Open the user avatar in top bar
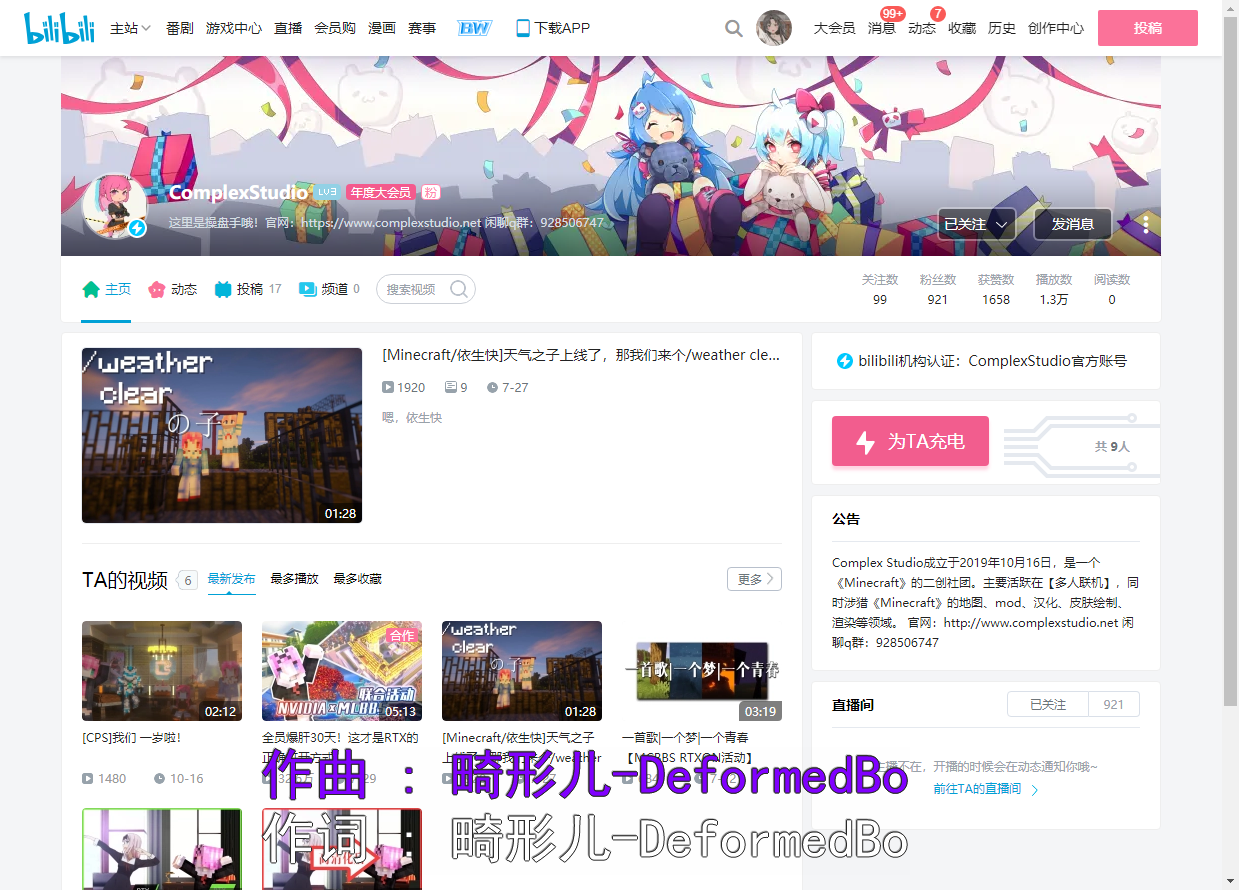The height and width of the screenshot is (890, 1239). [x=774, y=28]
